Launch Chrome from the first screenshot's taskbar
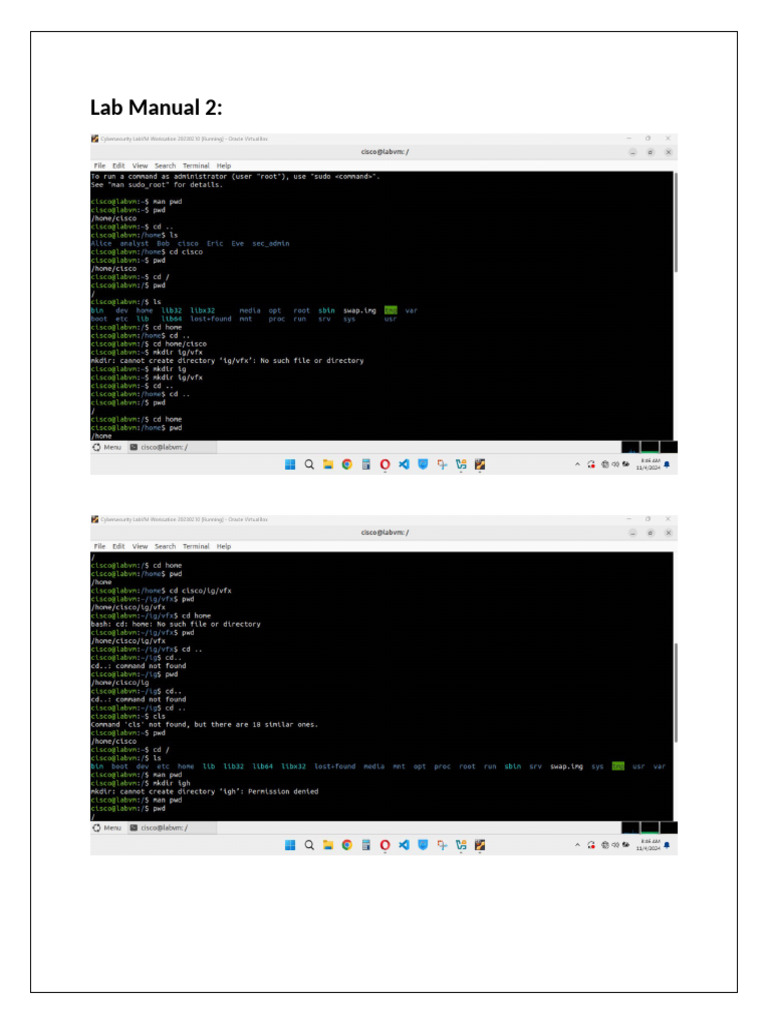The height and width of the screenshot is (1024, 768). [x=347, y=464]
